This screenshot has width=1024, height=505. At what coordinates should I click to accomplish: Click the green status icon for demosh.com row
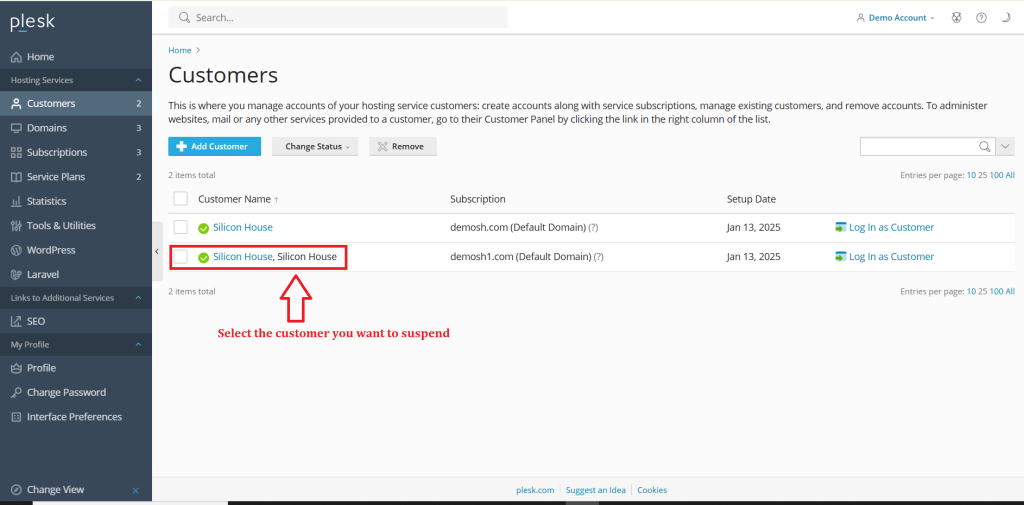[x=204, y=228]
